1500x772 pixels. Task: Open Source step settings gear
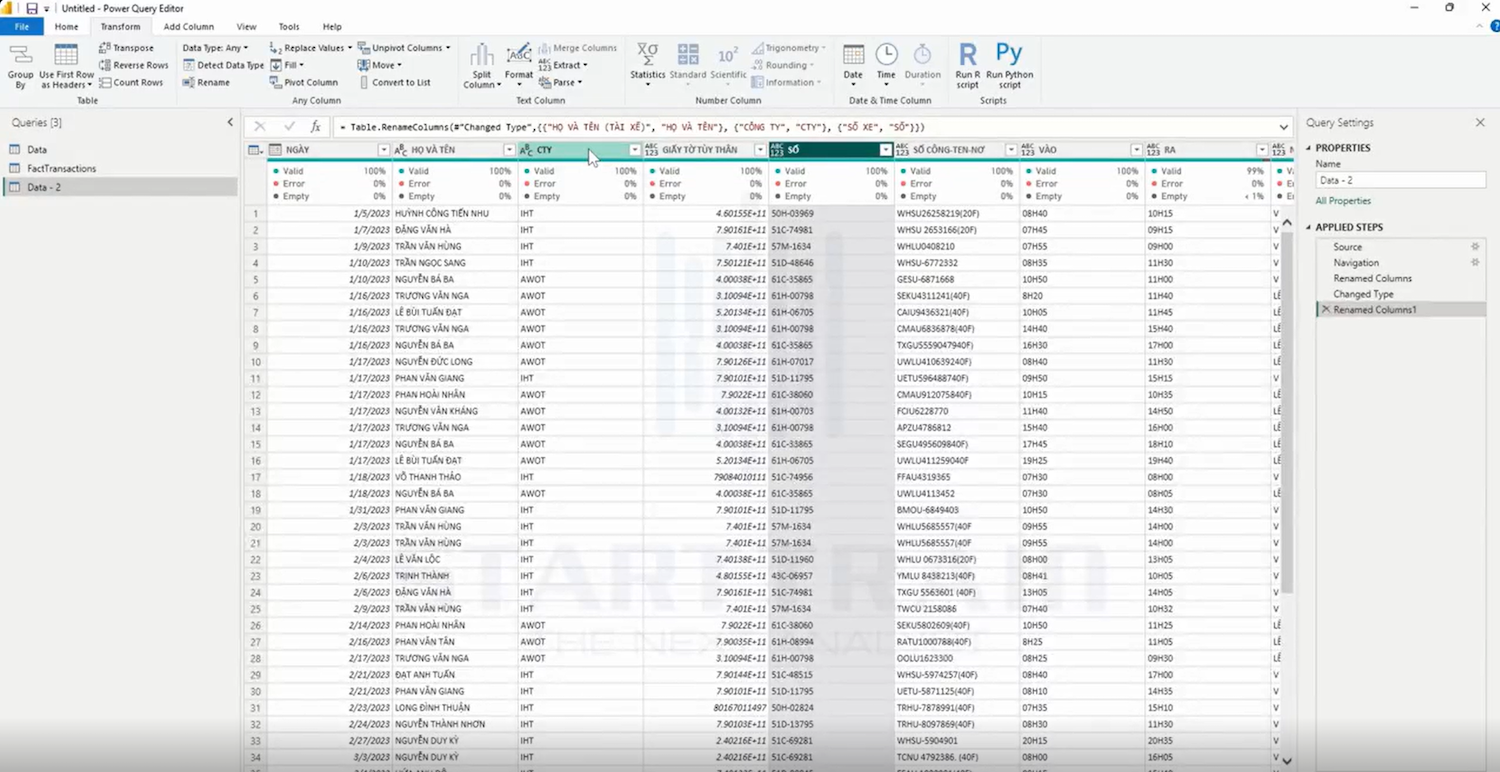click(1475, 247)
